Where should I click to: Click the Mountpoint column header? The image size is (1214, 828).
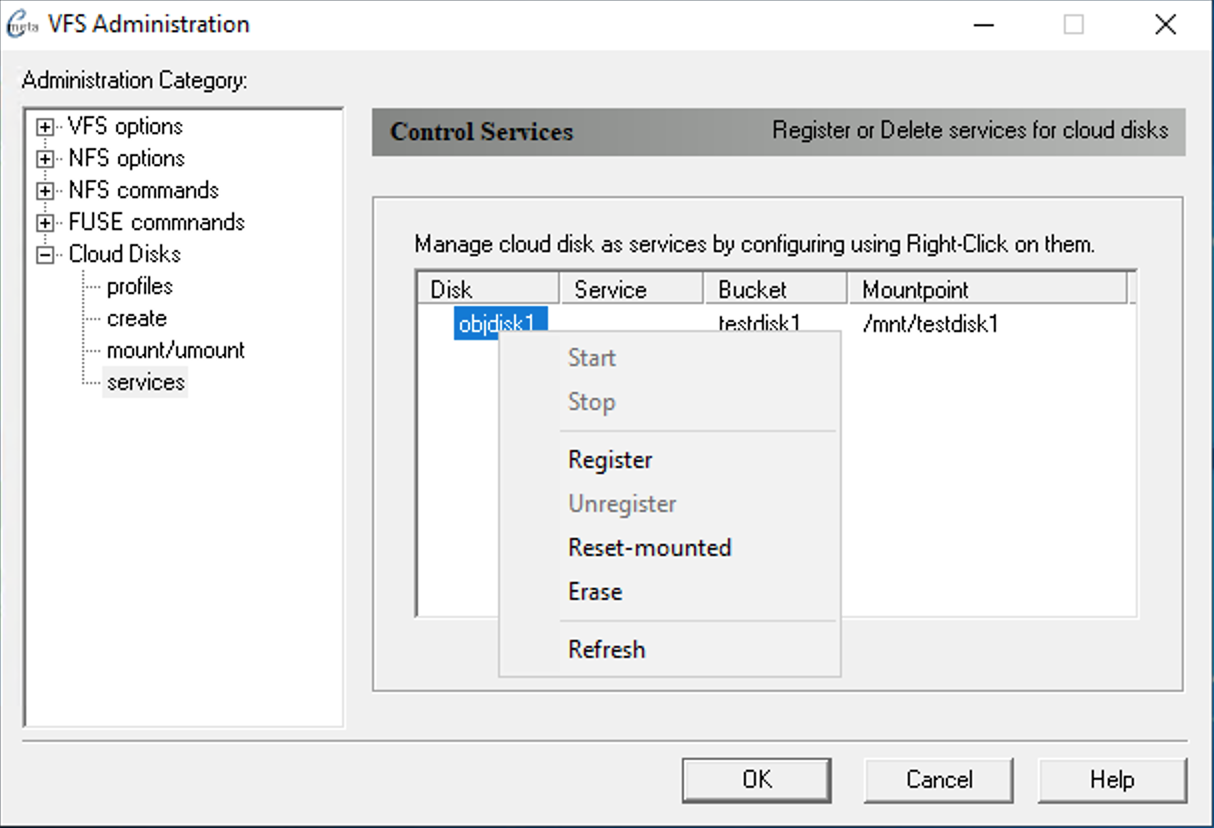coord(986,290)
